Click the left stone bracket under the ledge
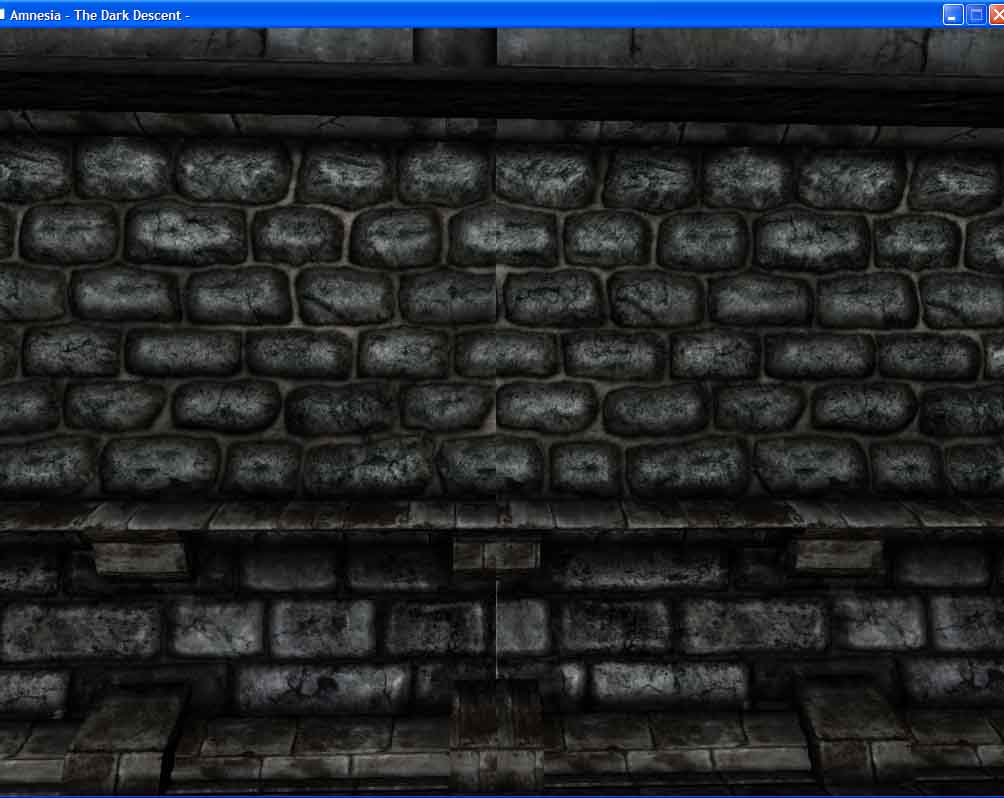This screenshot has height=798, width=1004. [x=140, y=557]
